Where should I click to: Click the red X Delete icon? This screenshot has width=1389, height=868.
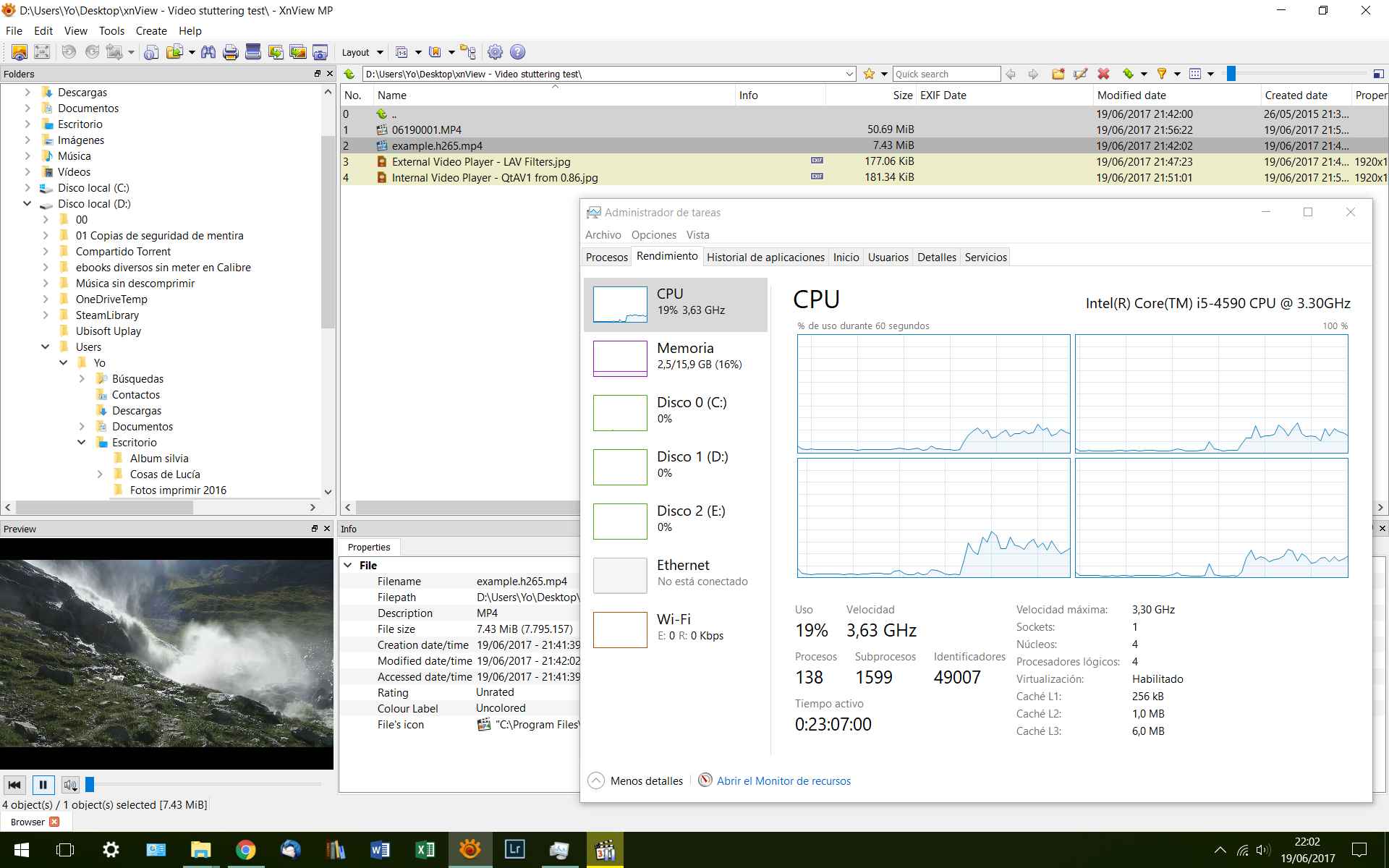(x=1103, y=74)
